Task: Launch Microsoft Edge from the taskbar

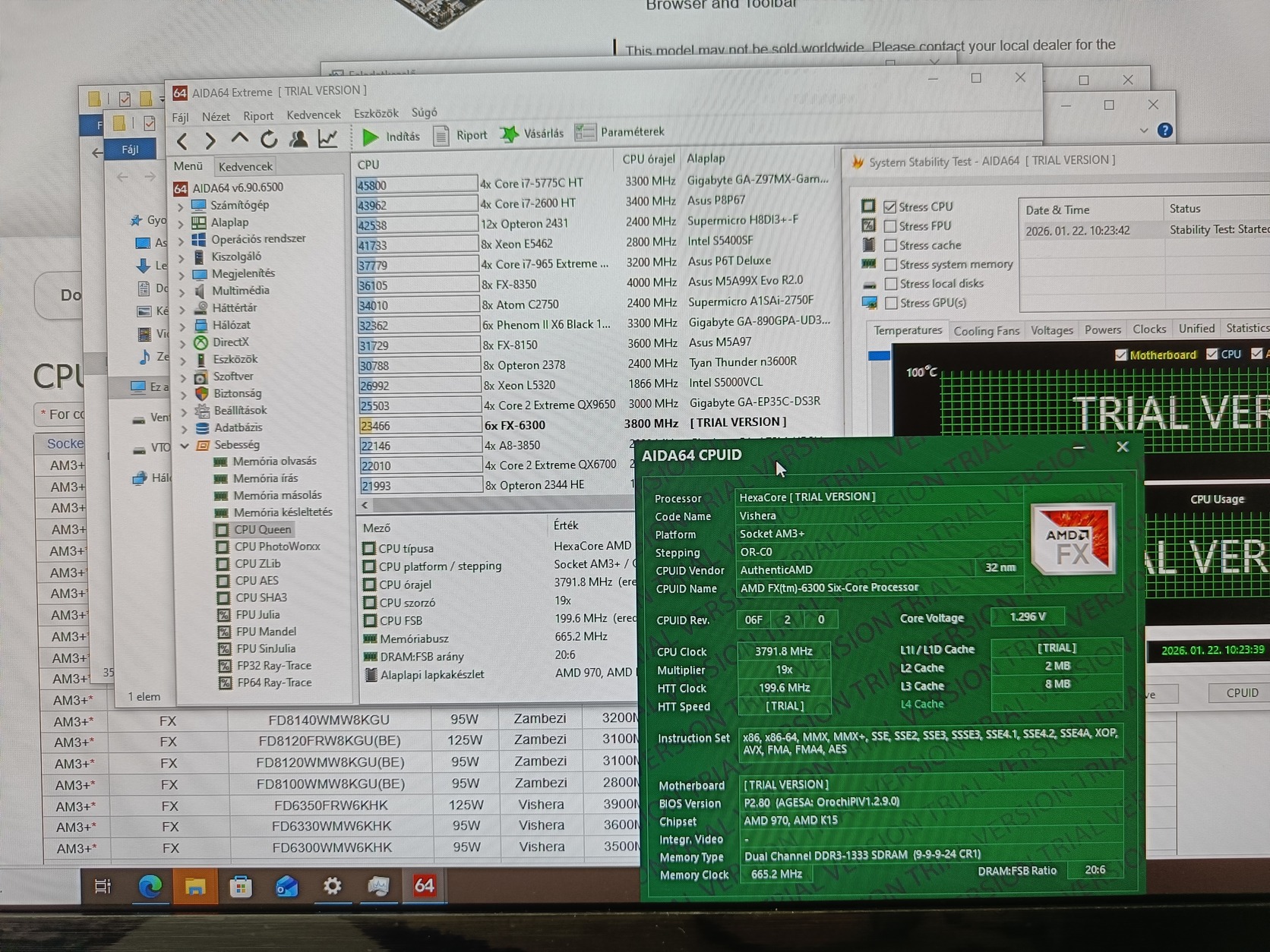Action: point(150,886)
